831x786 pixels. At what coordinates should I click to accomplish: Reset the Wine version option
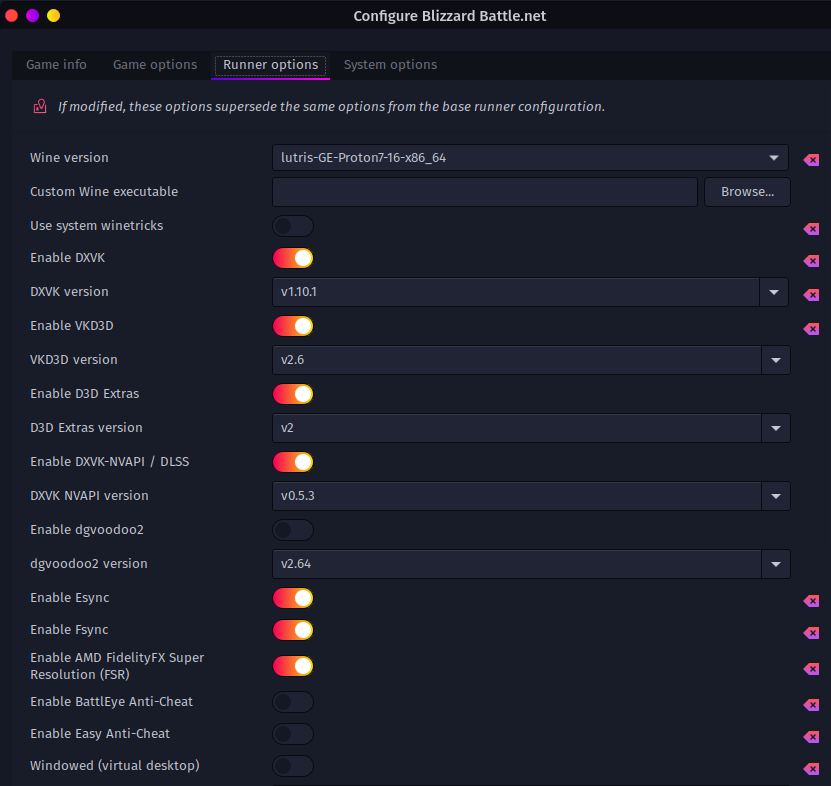pyautogui.click(x=811, y=160)
